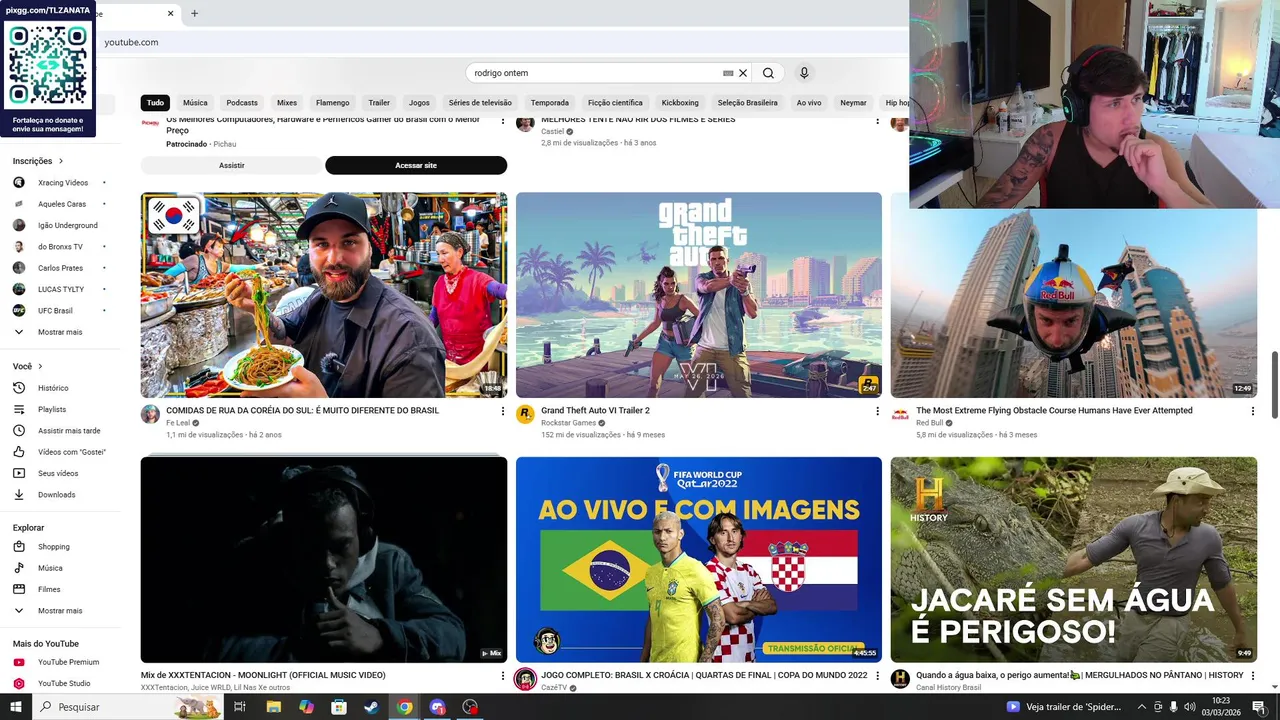Open Korean street food video thumbnail
This screenshot has height=720, width=1280.
[x=324, y=295]
